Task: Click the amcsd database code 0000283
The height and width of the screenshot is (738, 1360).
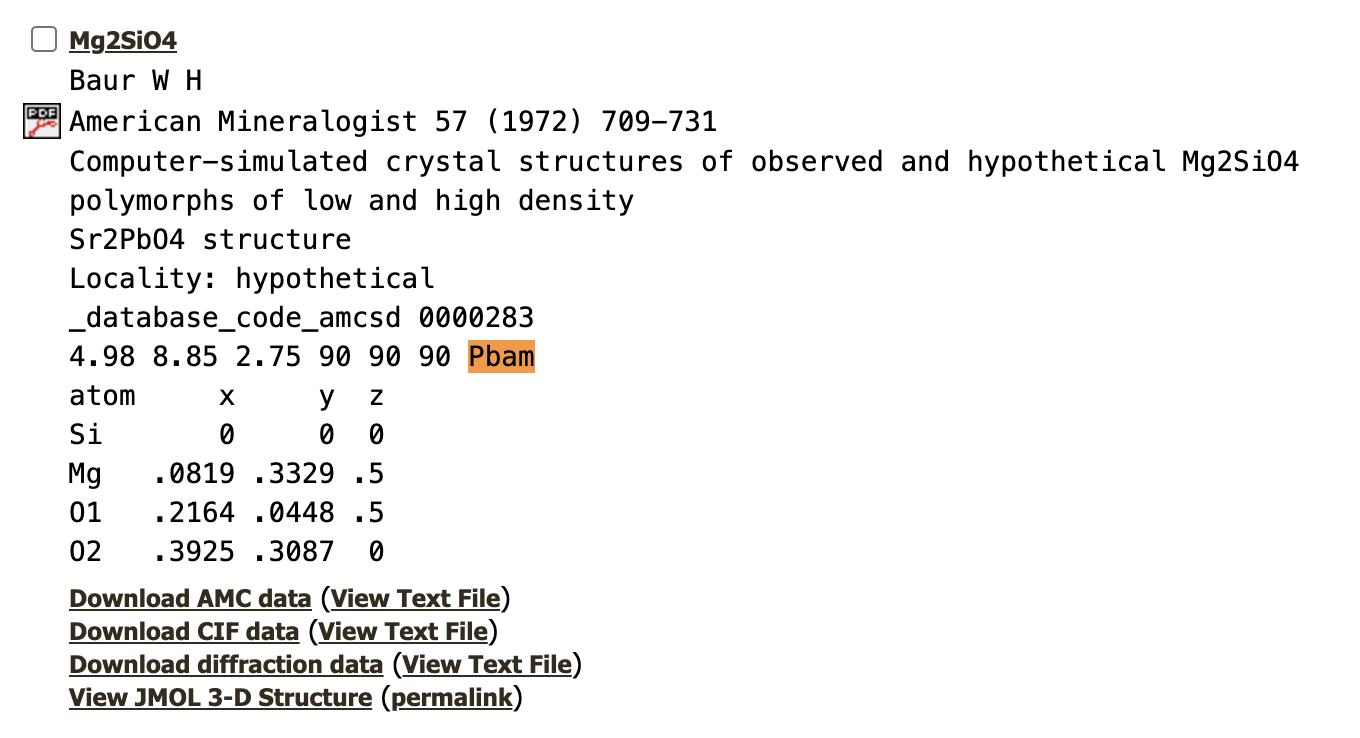Action: pos(476,319)
